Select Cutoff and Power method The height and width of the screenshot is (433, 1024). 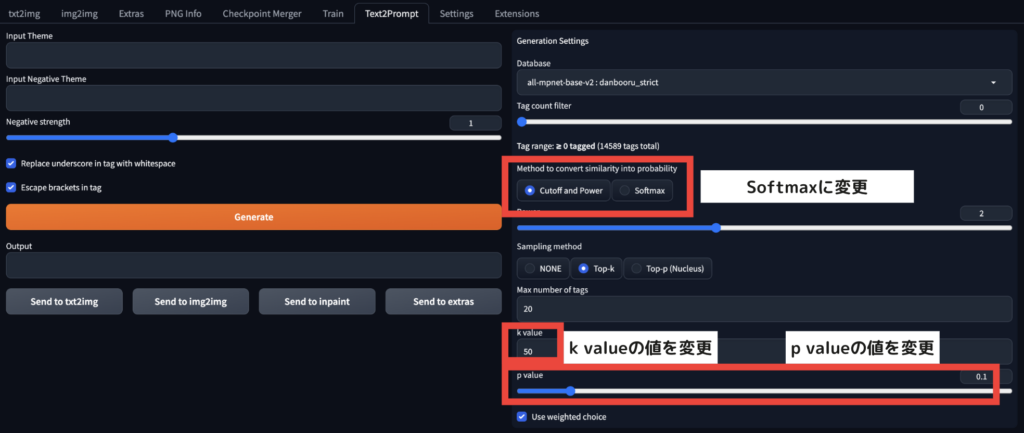coord(564,190)
